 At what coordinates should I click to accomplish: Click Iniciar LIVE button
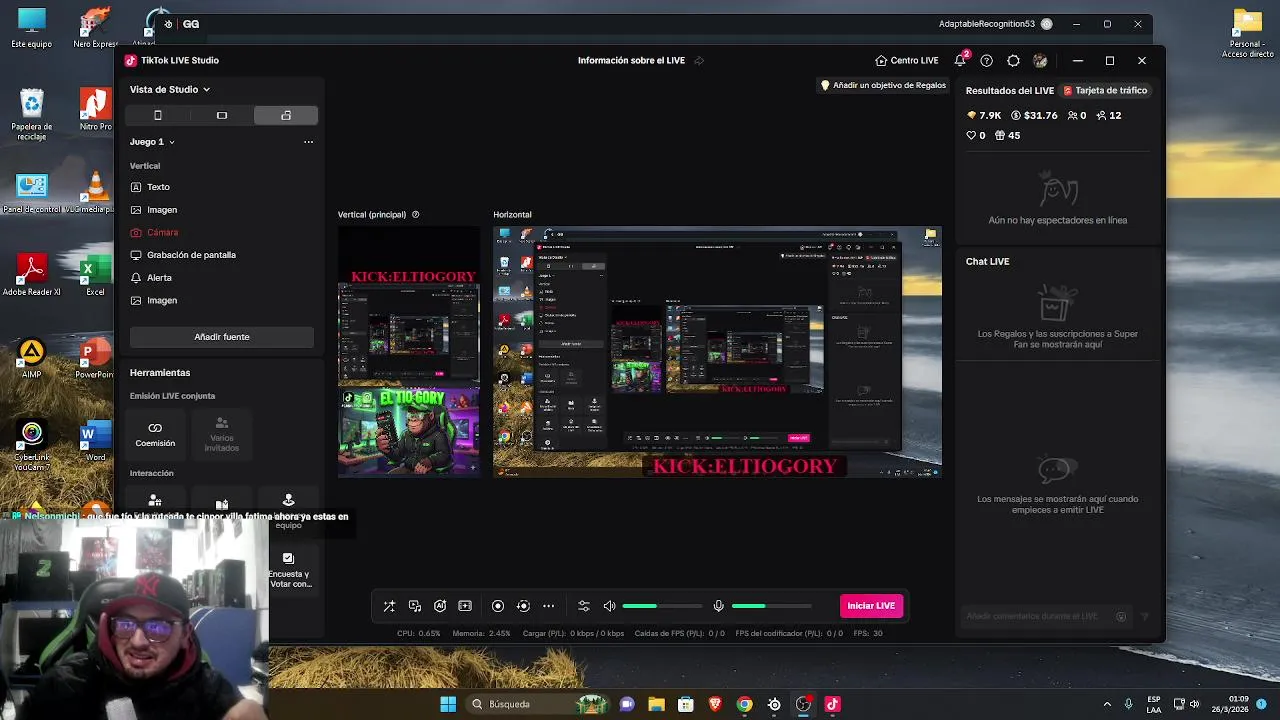tap(871, 606)
